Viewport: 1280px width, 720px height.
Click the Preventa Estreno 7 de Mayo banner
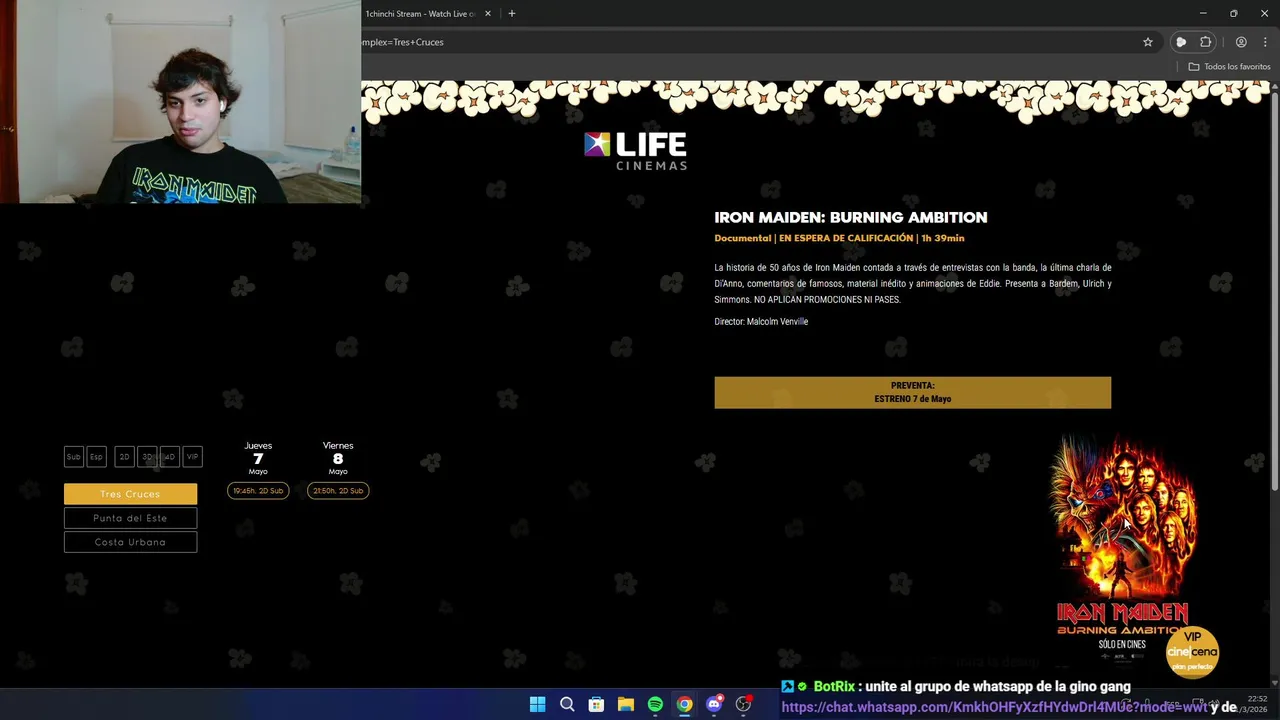click(x=912, y=392)
